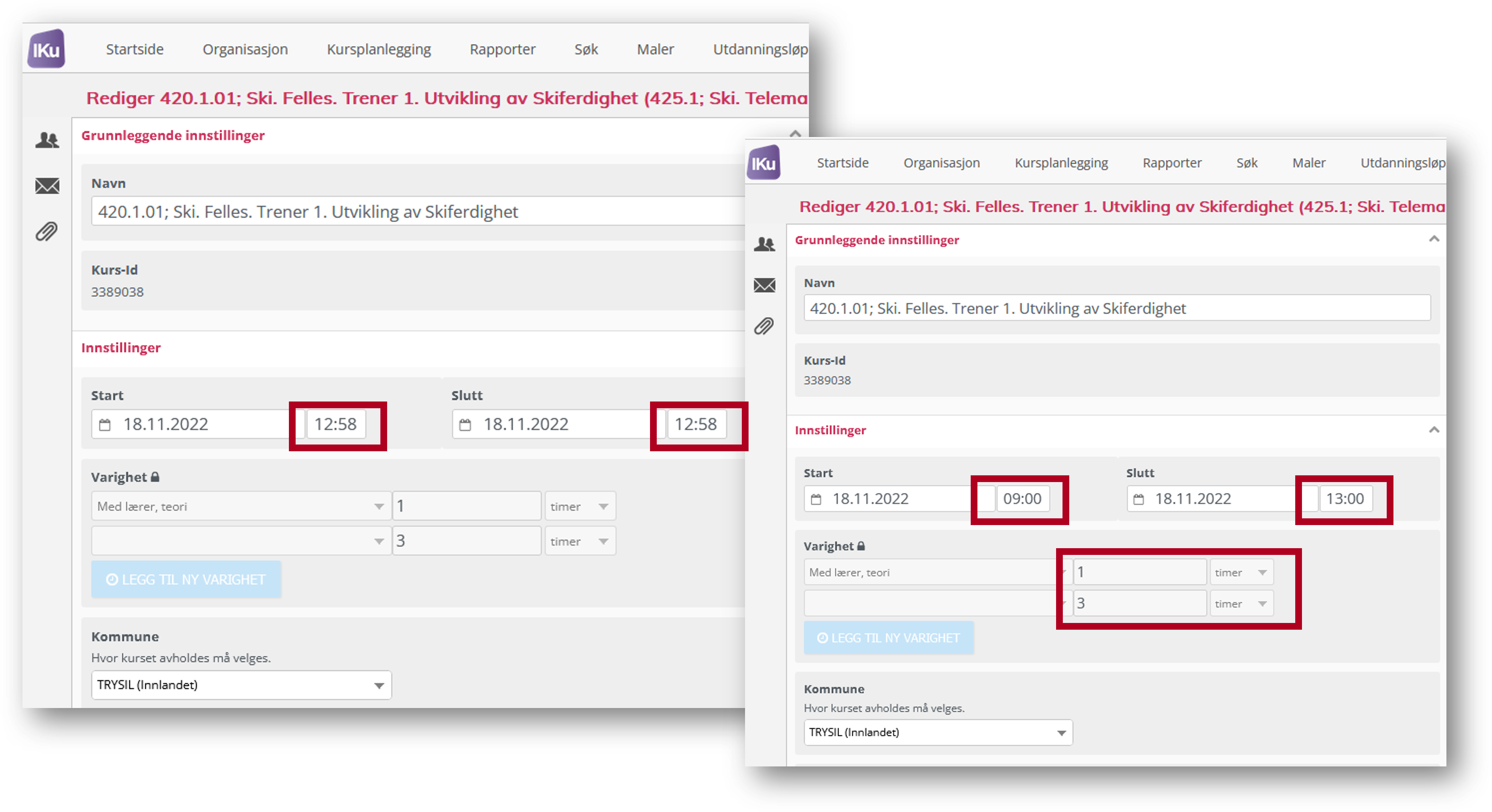Open TRYSIL Kommune dropdown in back window

tap(241, 685)
